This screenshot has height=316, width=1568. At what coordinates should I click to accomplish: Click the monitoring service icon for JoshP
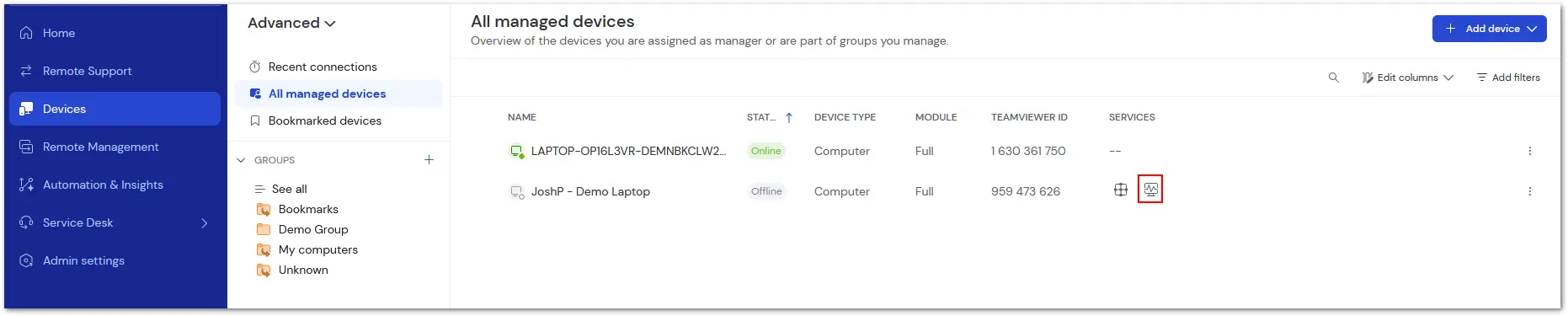point(1150,190)
